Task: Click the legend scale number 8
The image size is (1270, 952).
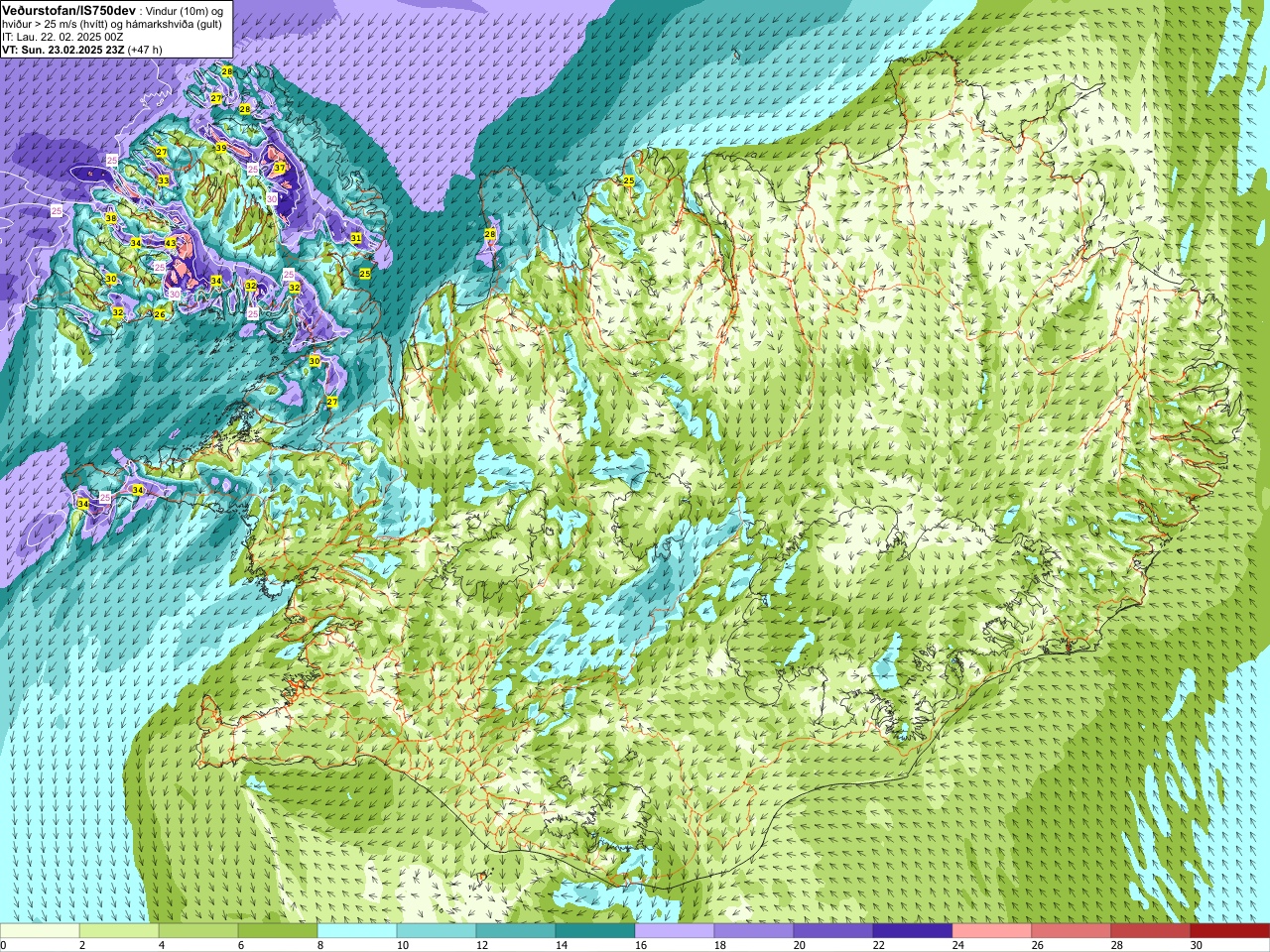Action: point(321,945)
